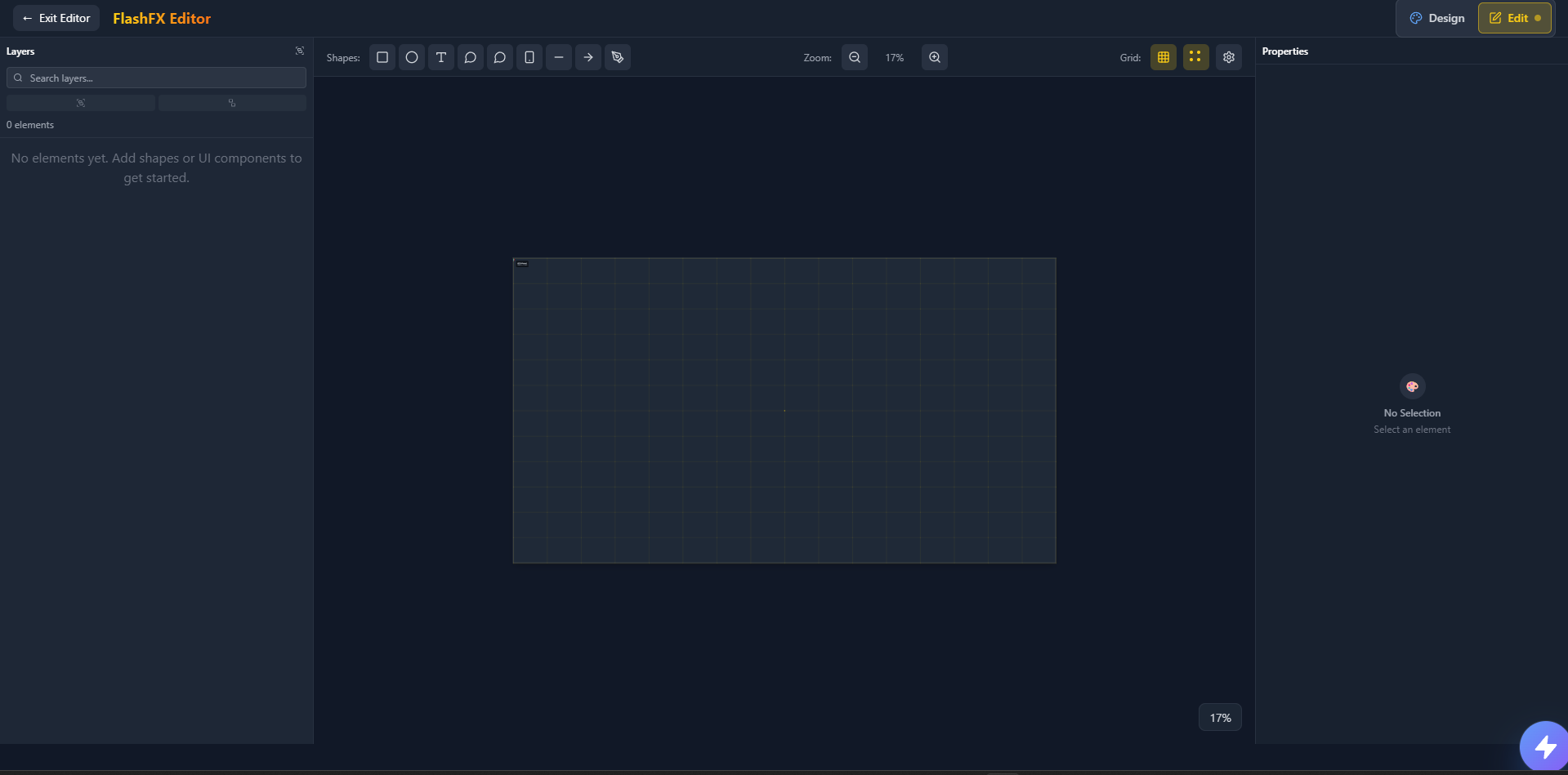Screen dimensions: 1568x775
Task: Select the Rectangle shape tool
Action: point(382,57)
